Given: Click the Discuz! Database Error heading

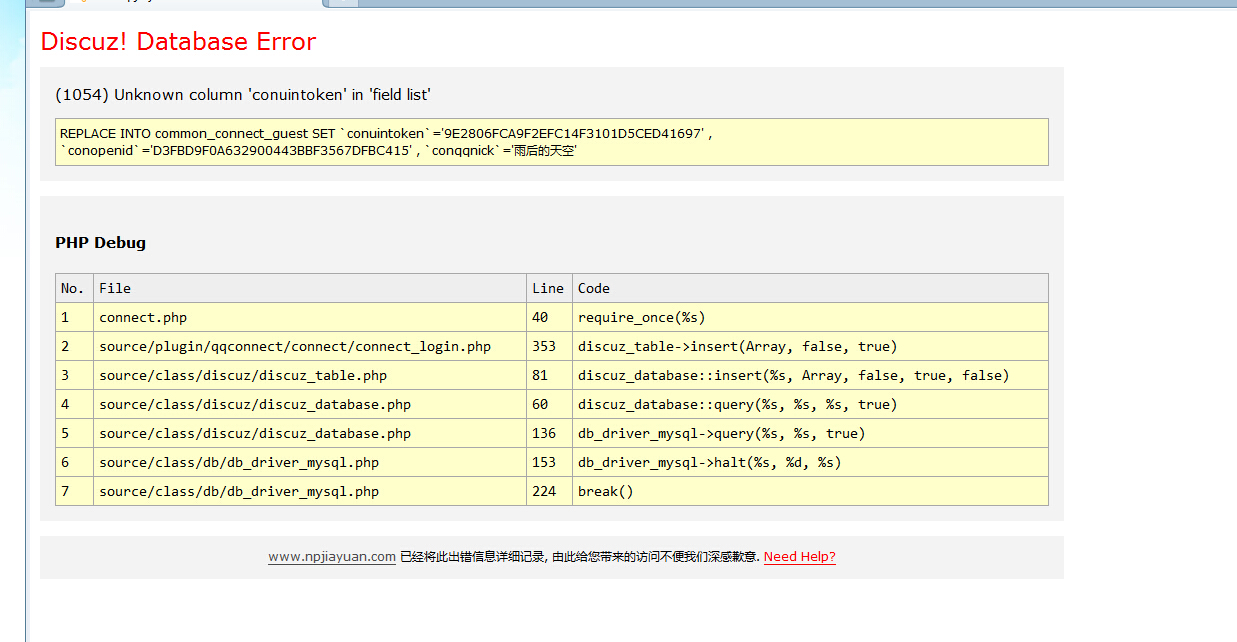Looking at the screenshot, I should (178, 41).
